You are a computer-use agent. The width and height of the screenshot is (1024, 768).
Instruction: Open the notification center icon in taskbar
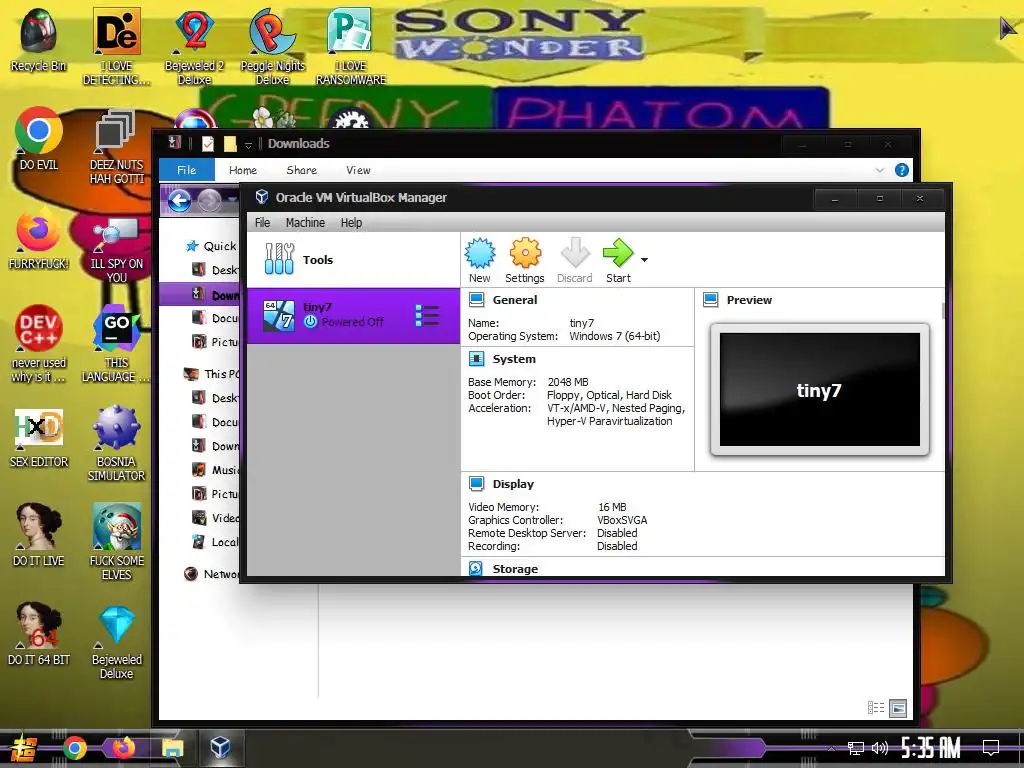click(x=991, y=748)
